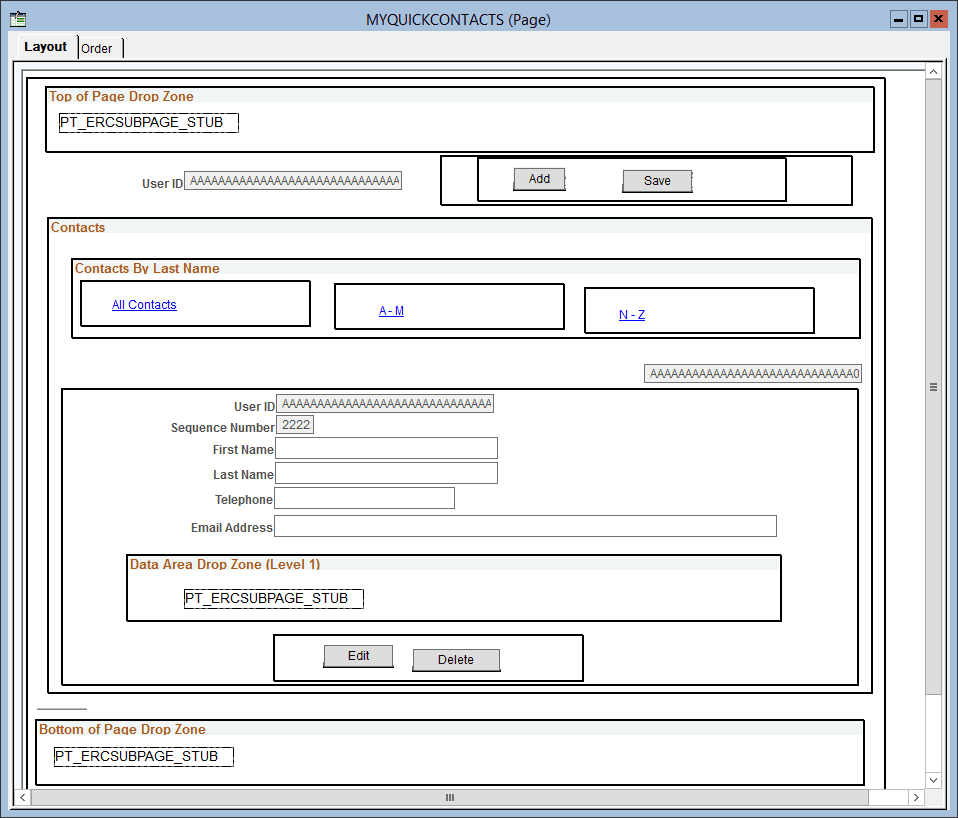The width and height of the screenshot is (958, 818).
Task: Select PT_ERCSUBPAGE_STUB in Data Area Drop Zone
Action: point(273,598)
